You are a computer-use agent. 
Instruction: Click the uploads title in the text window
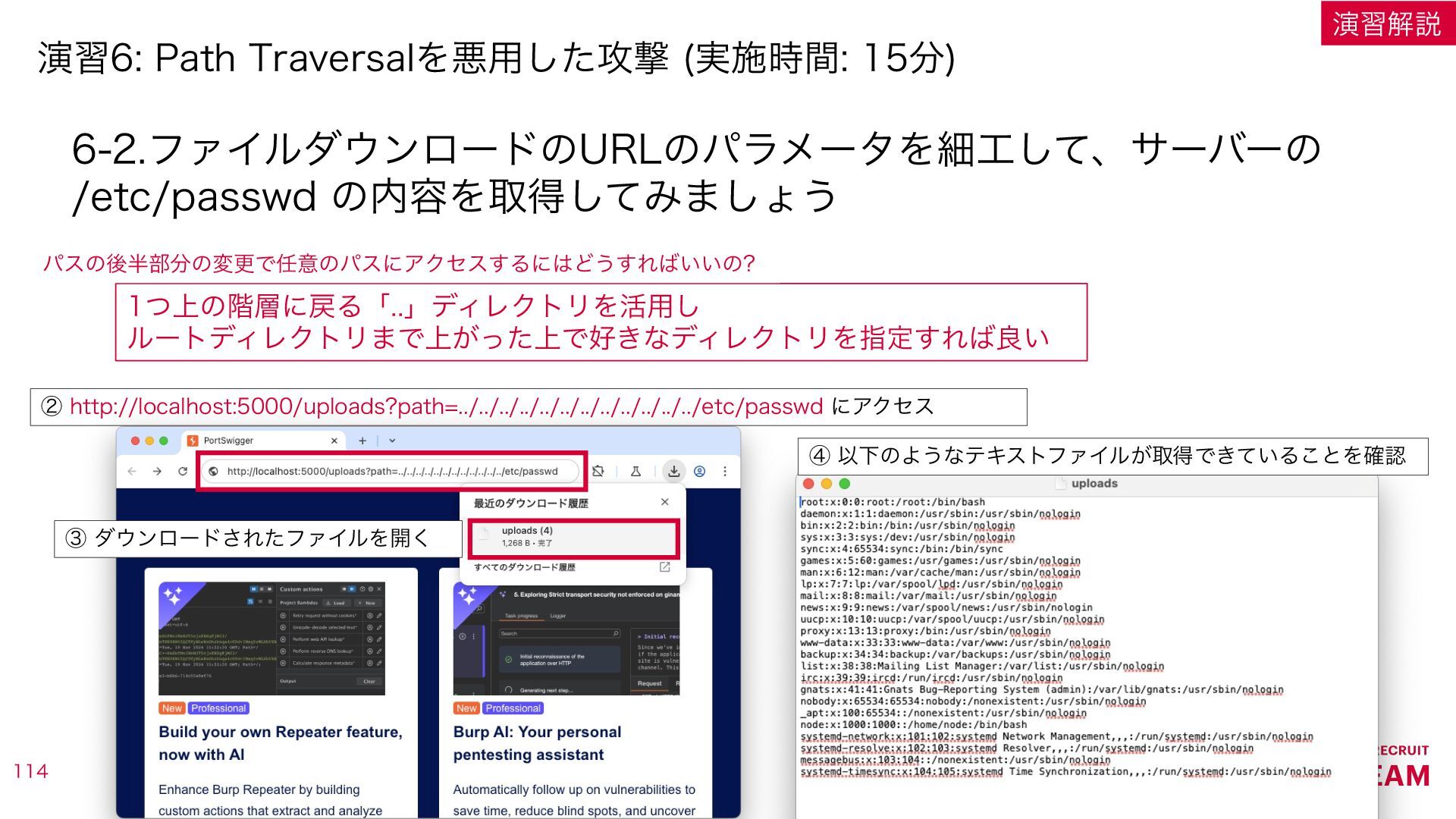click(x=1094, y=484)
